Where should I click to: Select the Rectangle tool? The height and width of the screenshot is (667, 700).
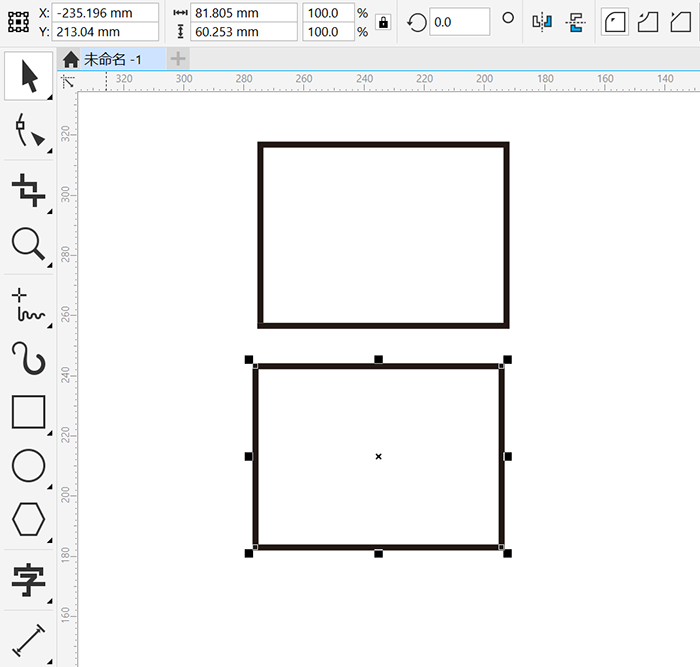(28, 411)
